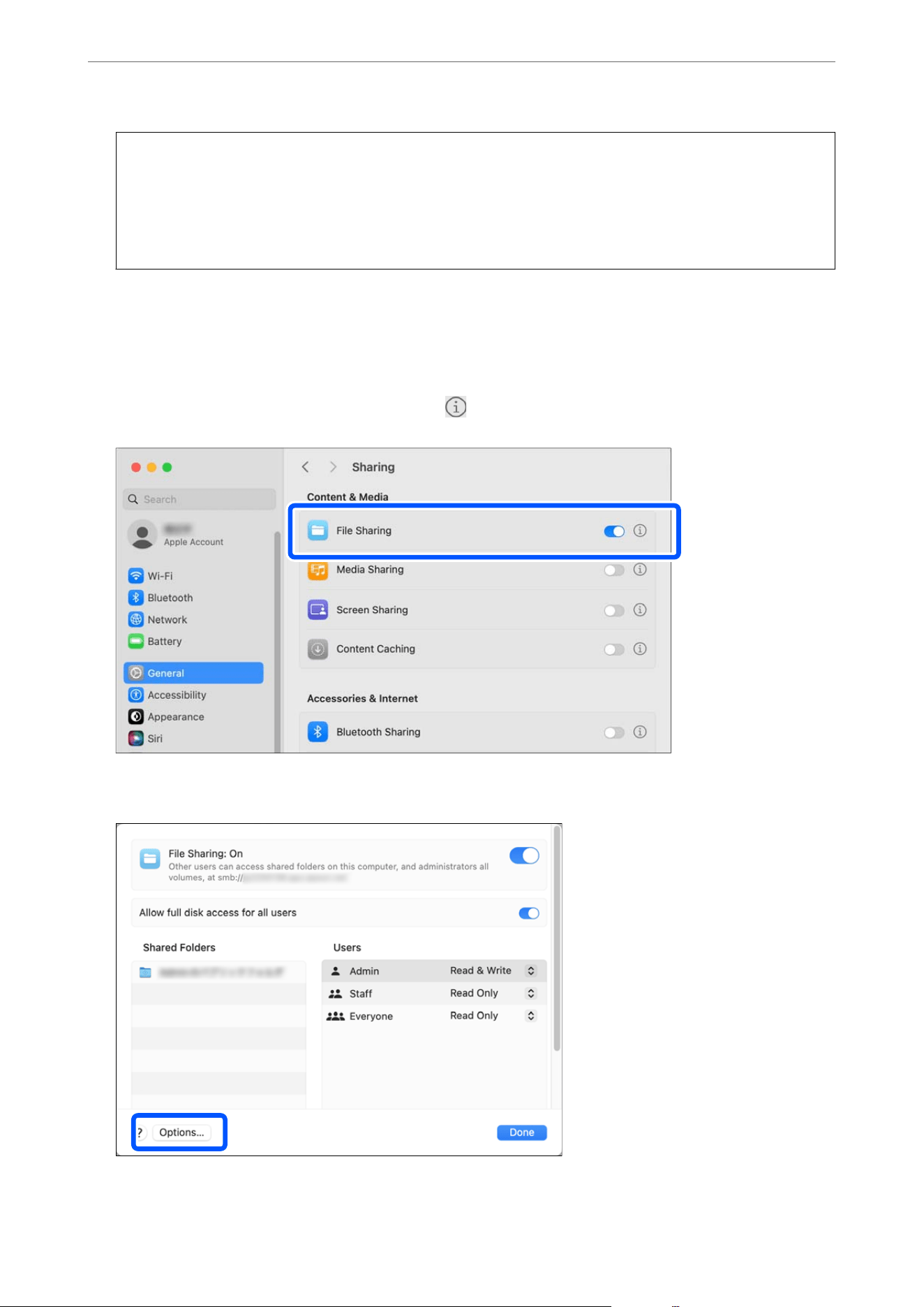Switch on Bluetooth Sharing
The width and height of the screenshot is (924, 1307).
click(x=614, y=732)
